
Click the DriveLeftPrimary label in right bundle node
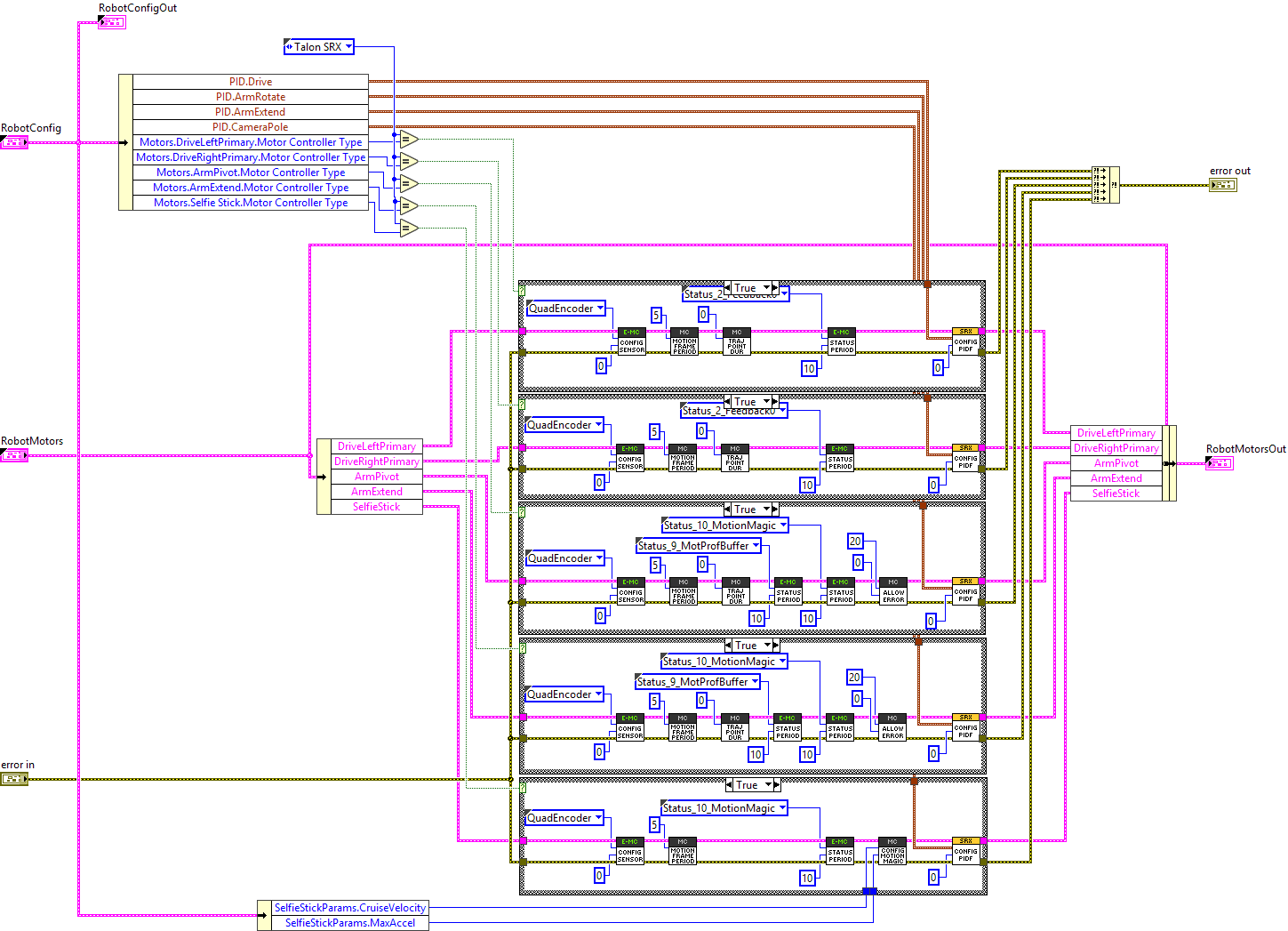[1116, 432]
